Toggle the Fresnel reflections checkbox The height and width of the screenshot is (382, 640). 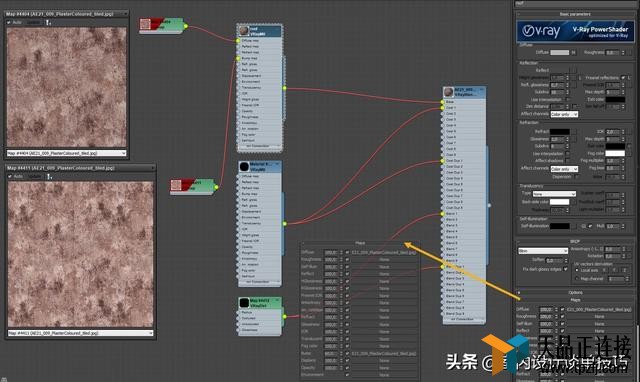click(623, 78)
